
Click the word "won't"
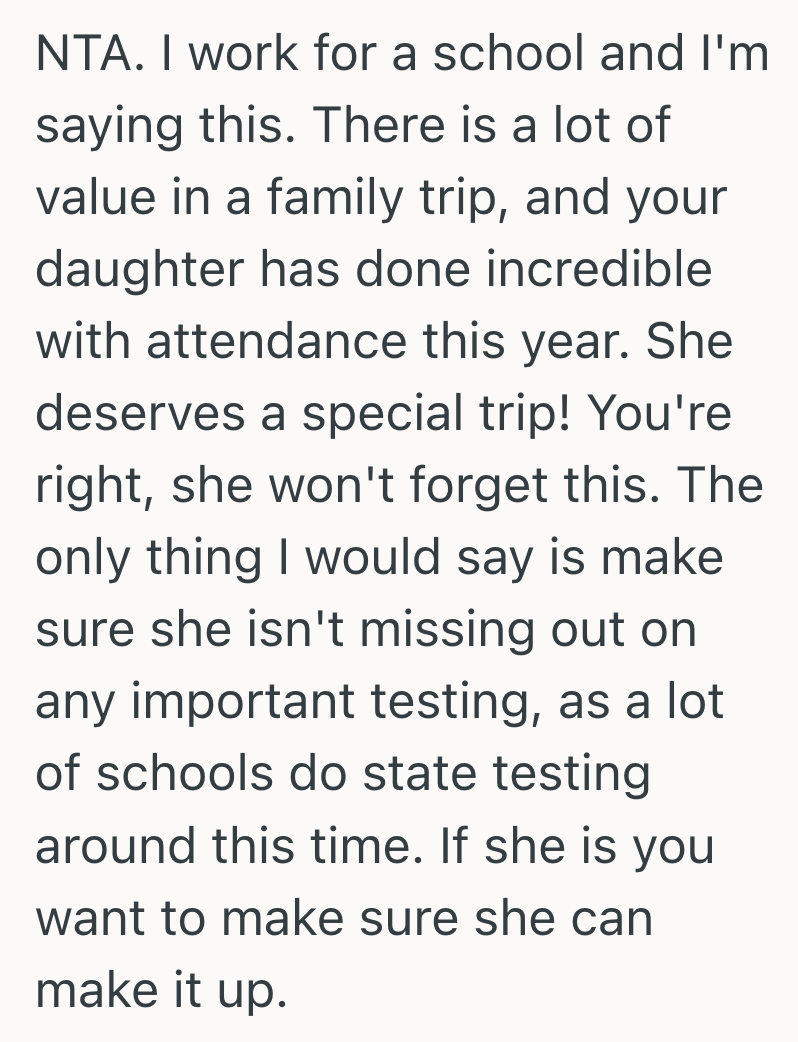click(357, 485)
